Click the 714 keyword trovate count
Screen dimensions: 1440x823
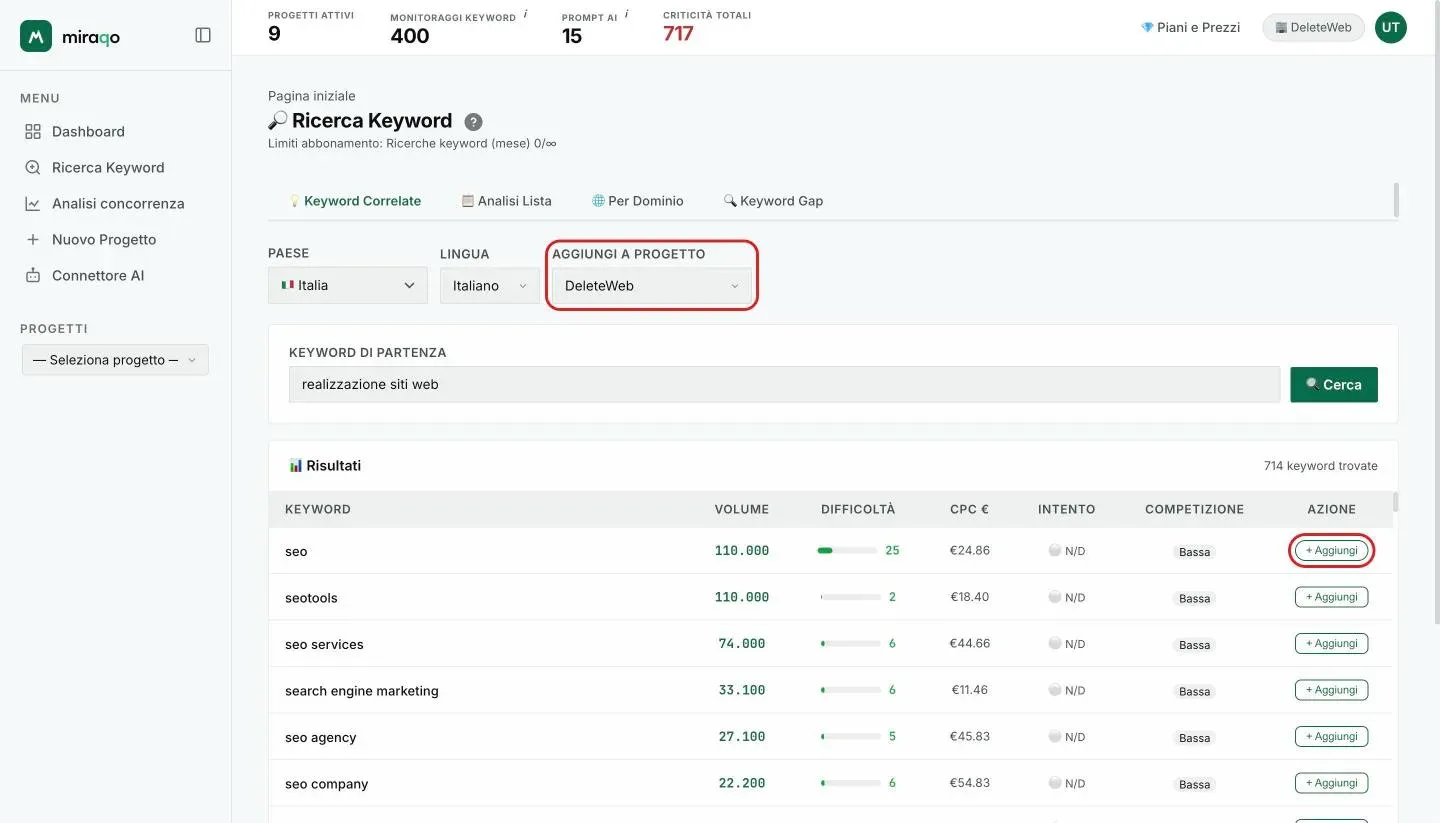1320,466
